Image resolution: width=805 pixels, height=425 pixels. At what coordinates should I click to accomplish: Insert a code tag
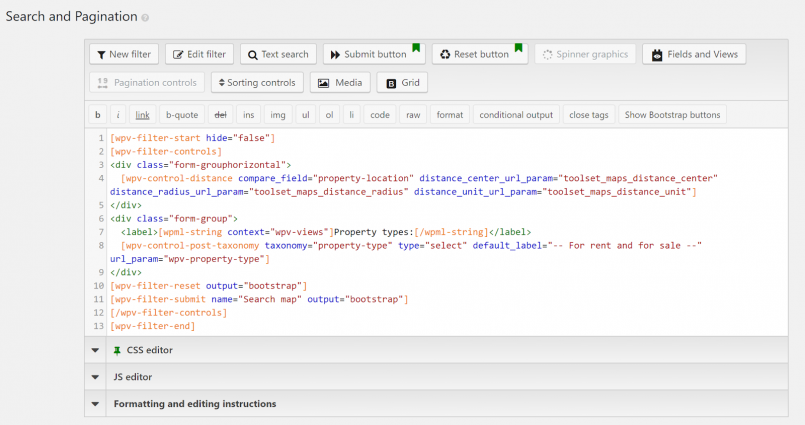(380, 115)
